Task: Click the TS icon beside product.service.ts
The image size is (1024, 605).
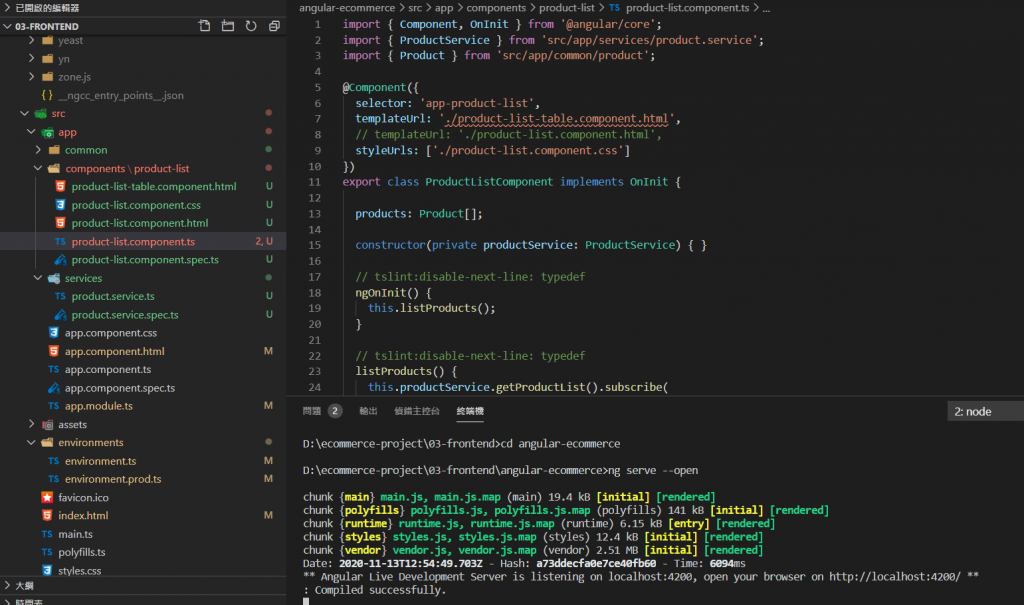Action: point(60,296)
